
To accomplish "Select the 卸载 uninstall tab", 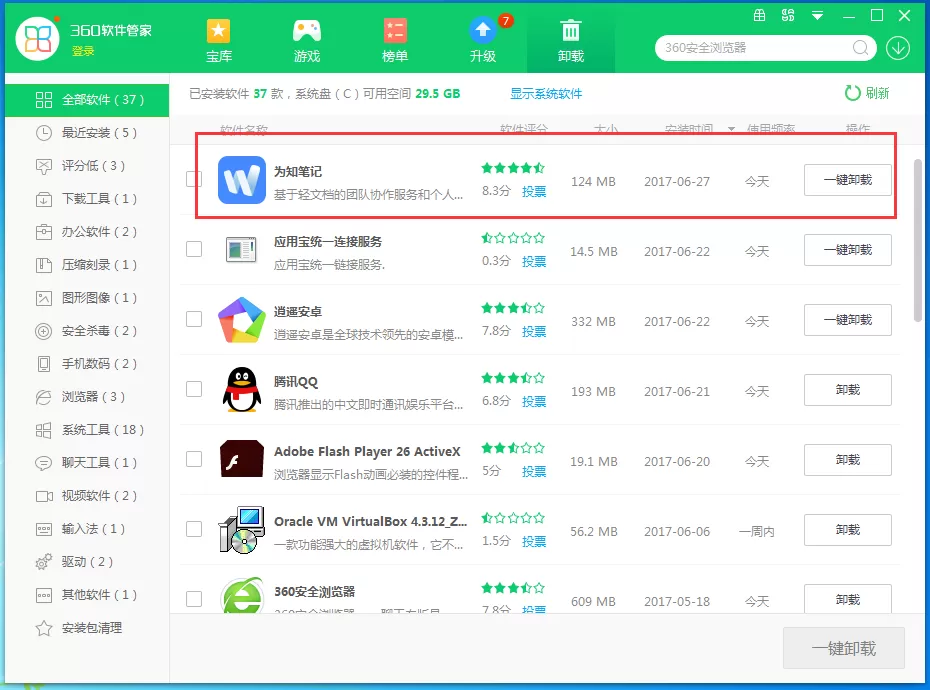I will tap(571, 40).
